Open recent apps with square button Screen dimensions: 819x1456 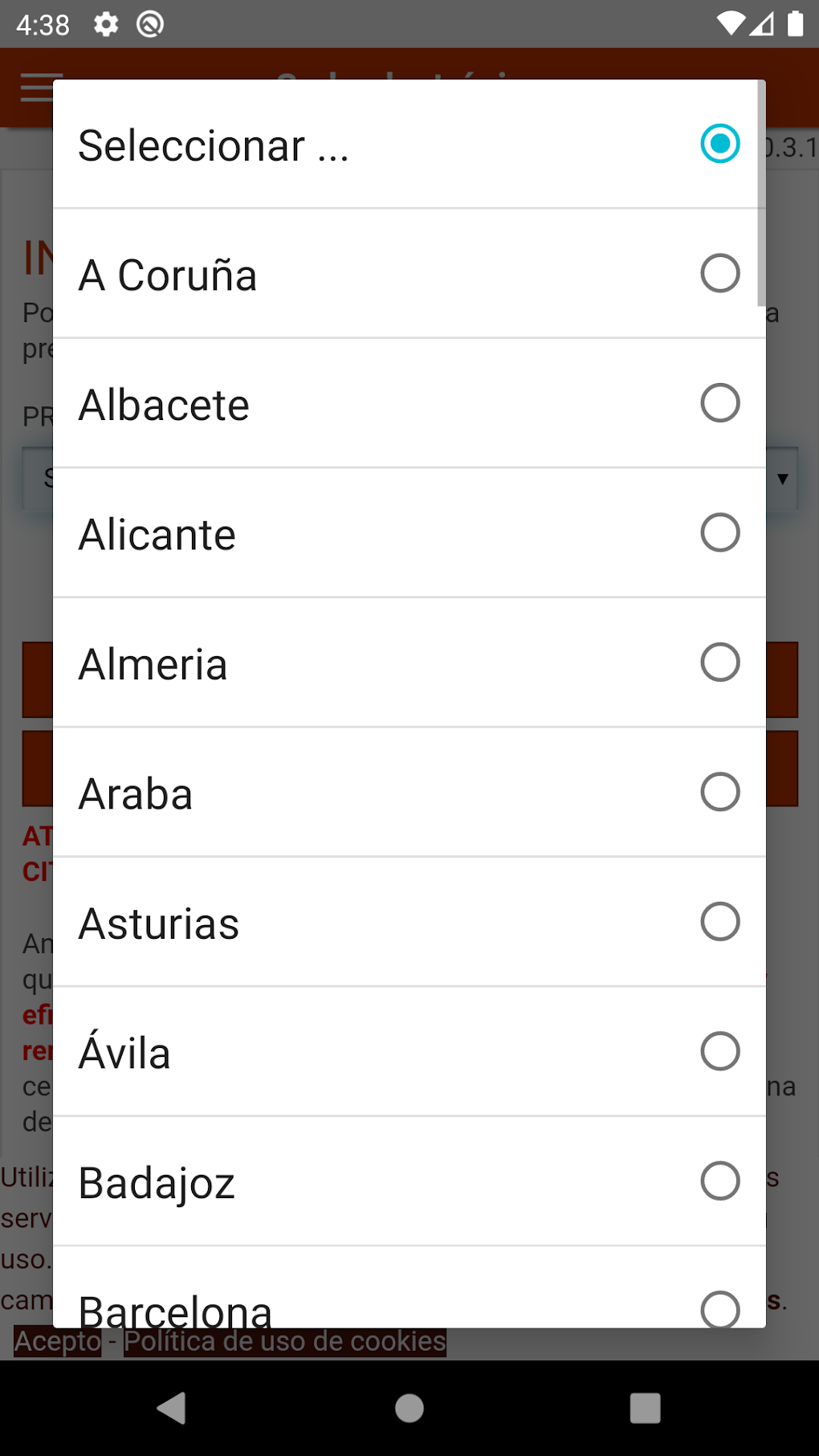click(x=645, y=1408)
